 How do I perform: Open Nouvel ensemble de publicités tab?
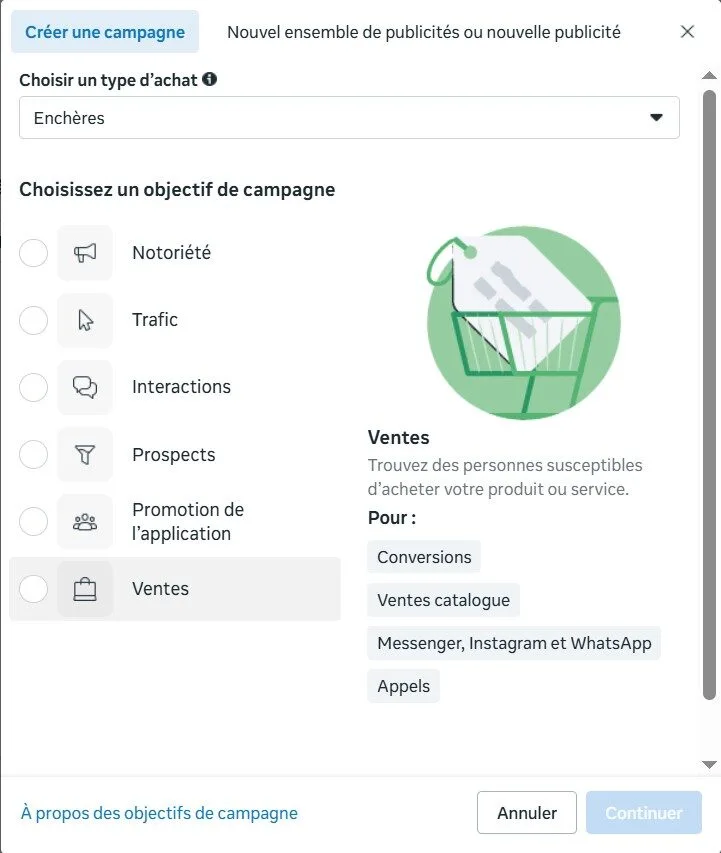coord(424,32)
